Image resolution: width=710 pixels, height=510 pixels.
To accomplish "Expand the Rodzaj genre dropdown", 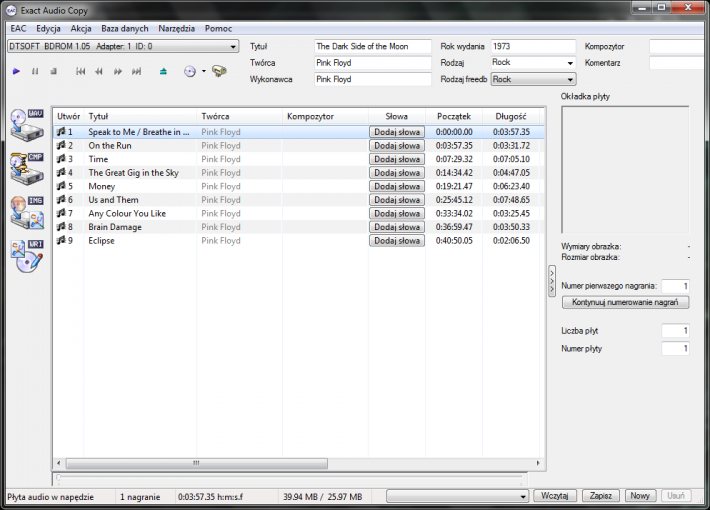I will 570,63.
